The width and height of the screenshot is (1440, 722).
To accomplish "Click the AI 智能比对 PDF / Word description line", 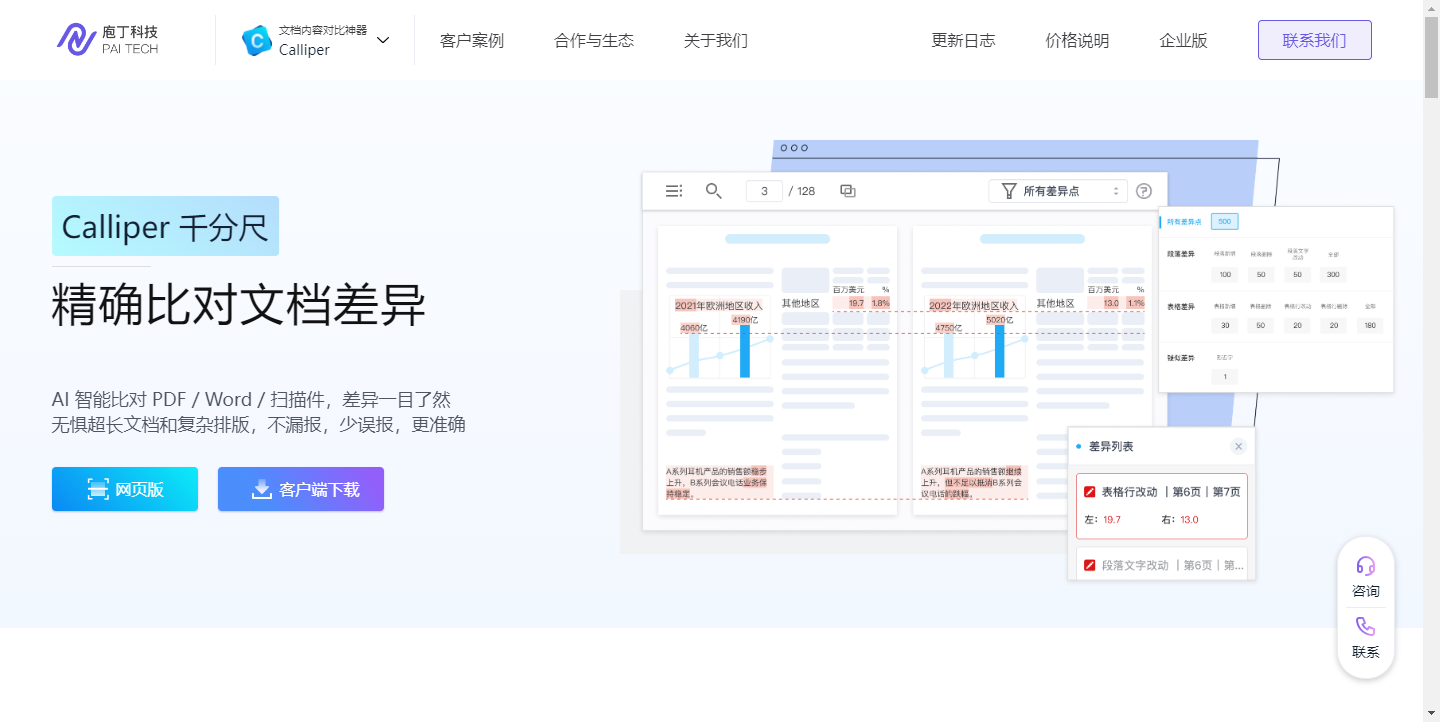I will tap(251, 399).
